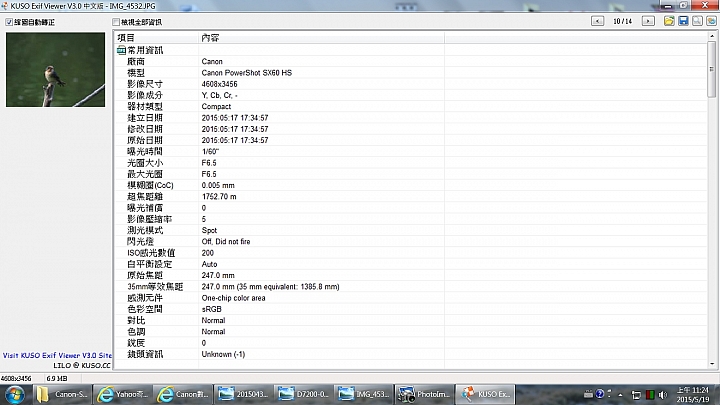Click the vertical scrollbar thumb

(712, 69)
